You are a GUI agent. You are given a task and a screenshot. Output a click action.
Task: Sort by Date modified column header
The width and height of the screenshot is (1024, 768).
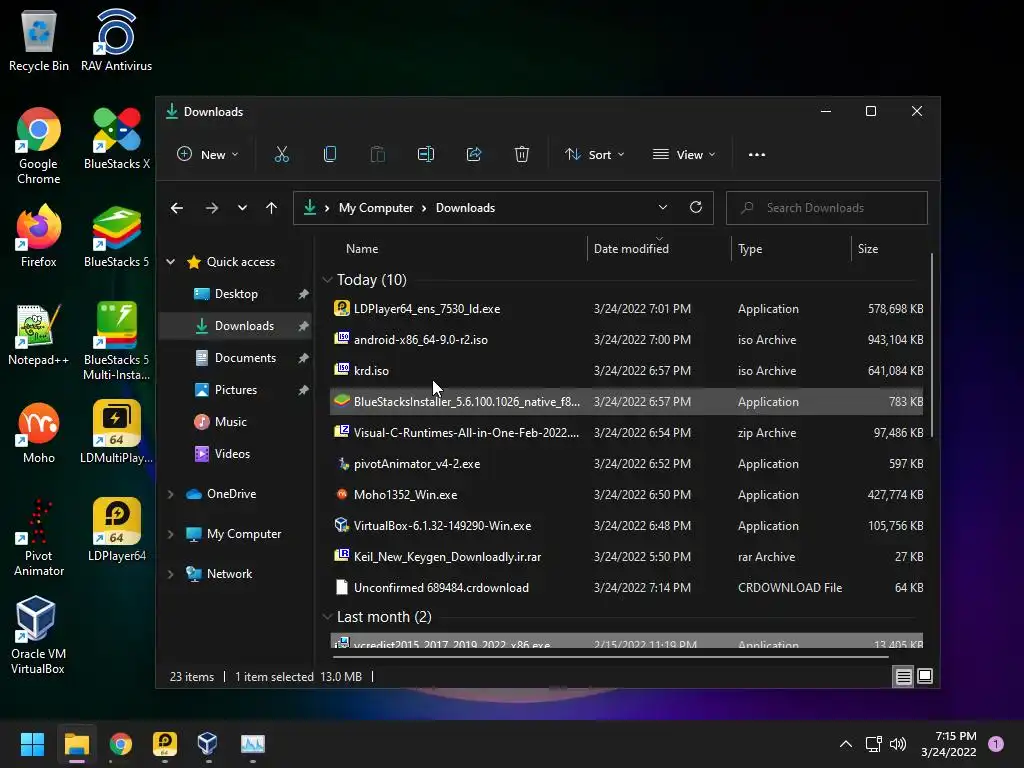pyautogui.click(x=631, y=249)
